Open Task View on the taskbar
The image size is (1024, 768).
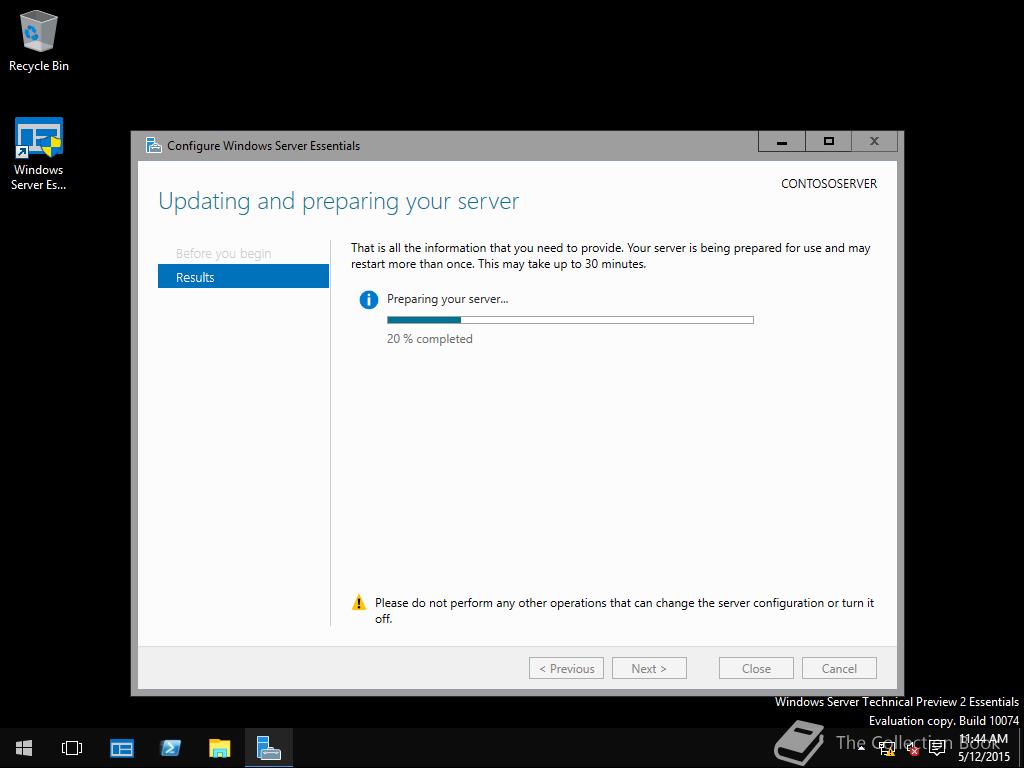pyautogui.click(x=72, y=748)
